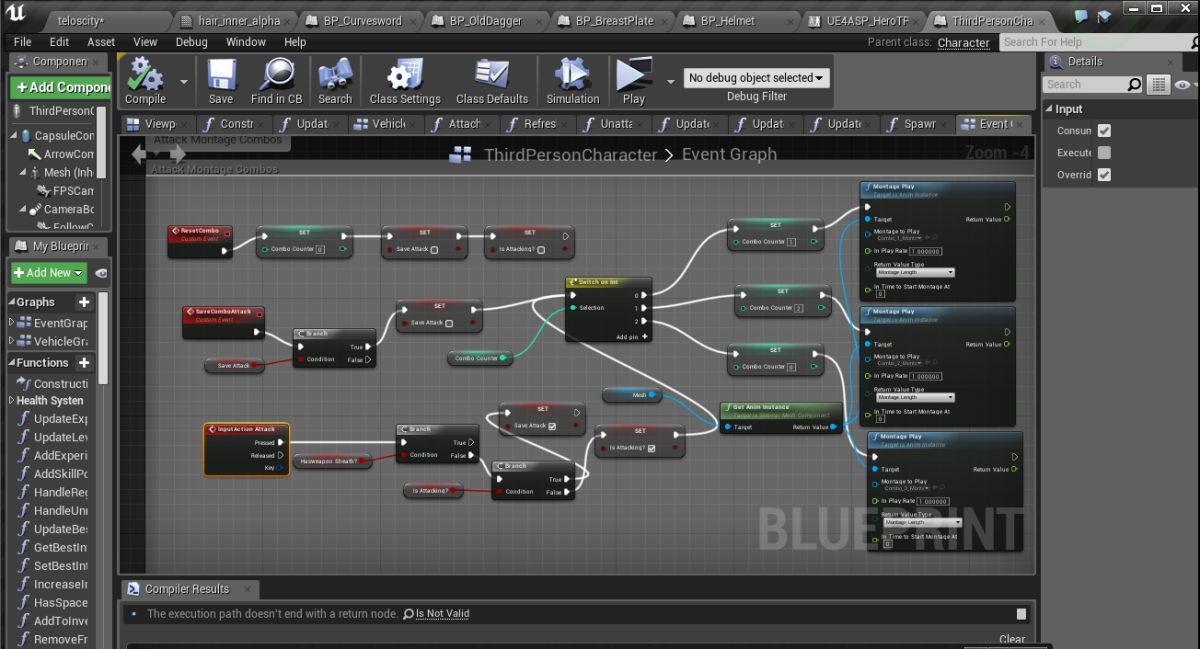Open the Debug menu

(x=191, y=42)
